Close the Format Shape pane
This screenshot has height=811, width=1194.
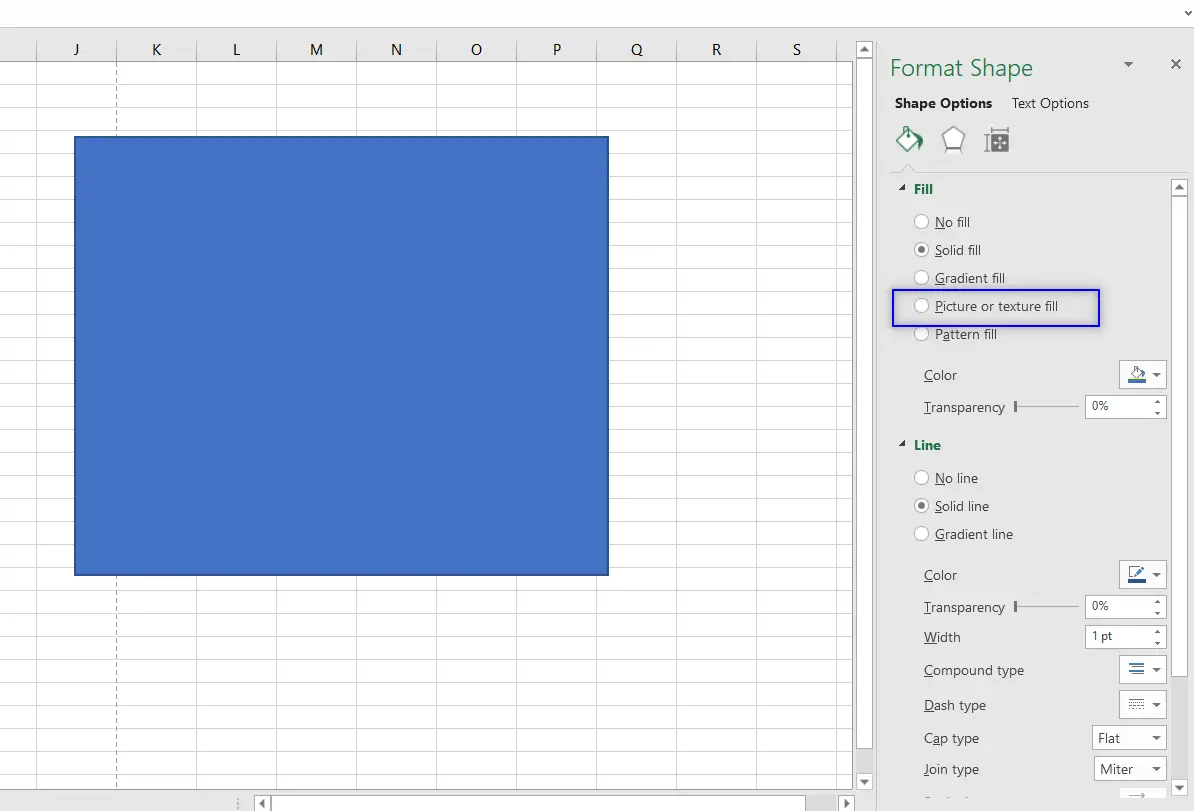[1176, 64]
